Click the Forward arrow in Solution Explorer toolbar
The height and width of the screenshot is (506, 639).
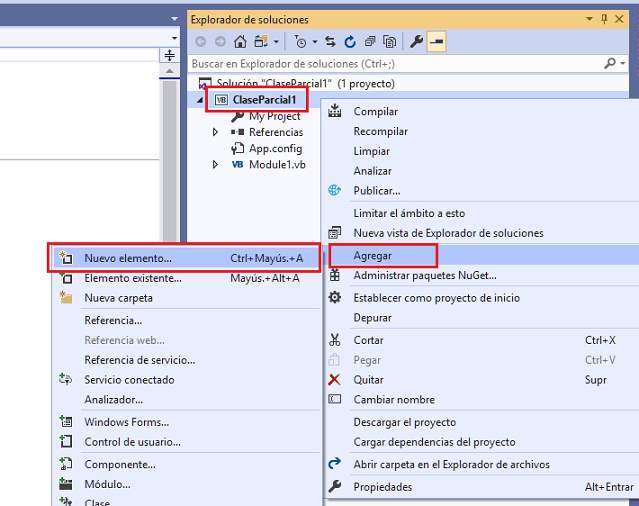[220, 42]
